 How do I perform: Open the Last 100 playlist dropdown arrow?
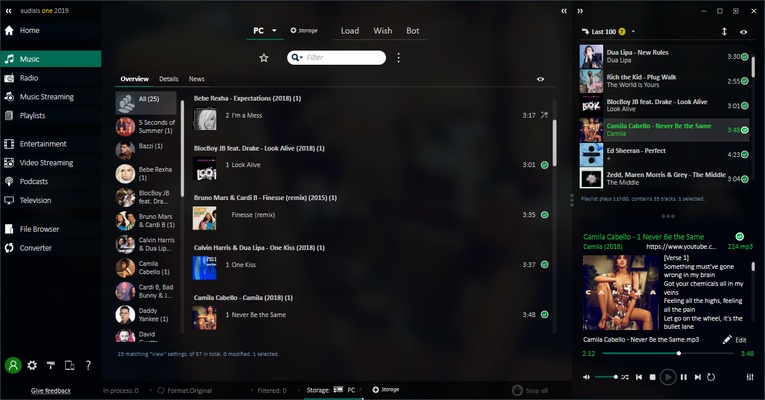tap(633, 32)
